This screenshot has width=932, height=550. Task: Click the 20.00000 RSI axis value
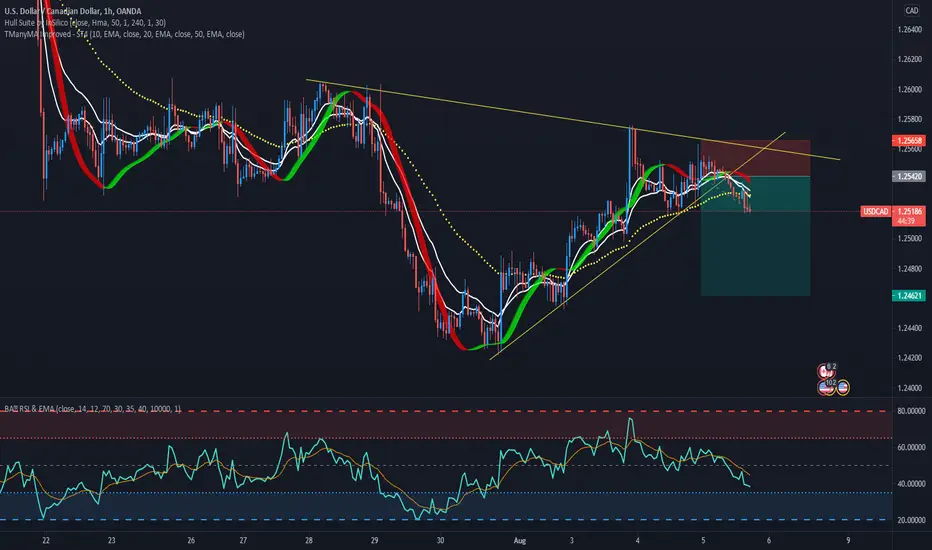911,520
